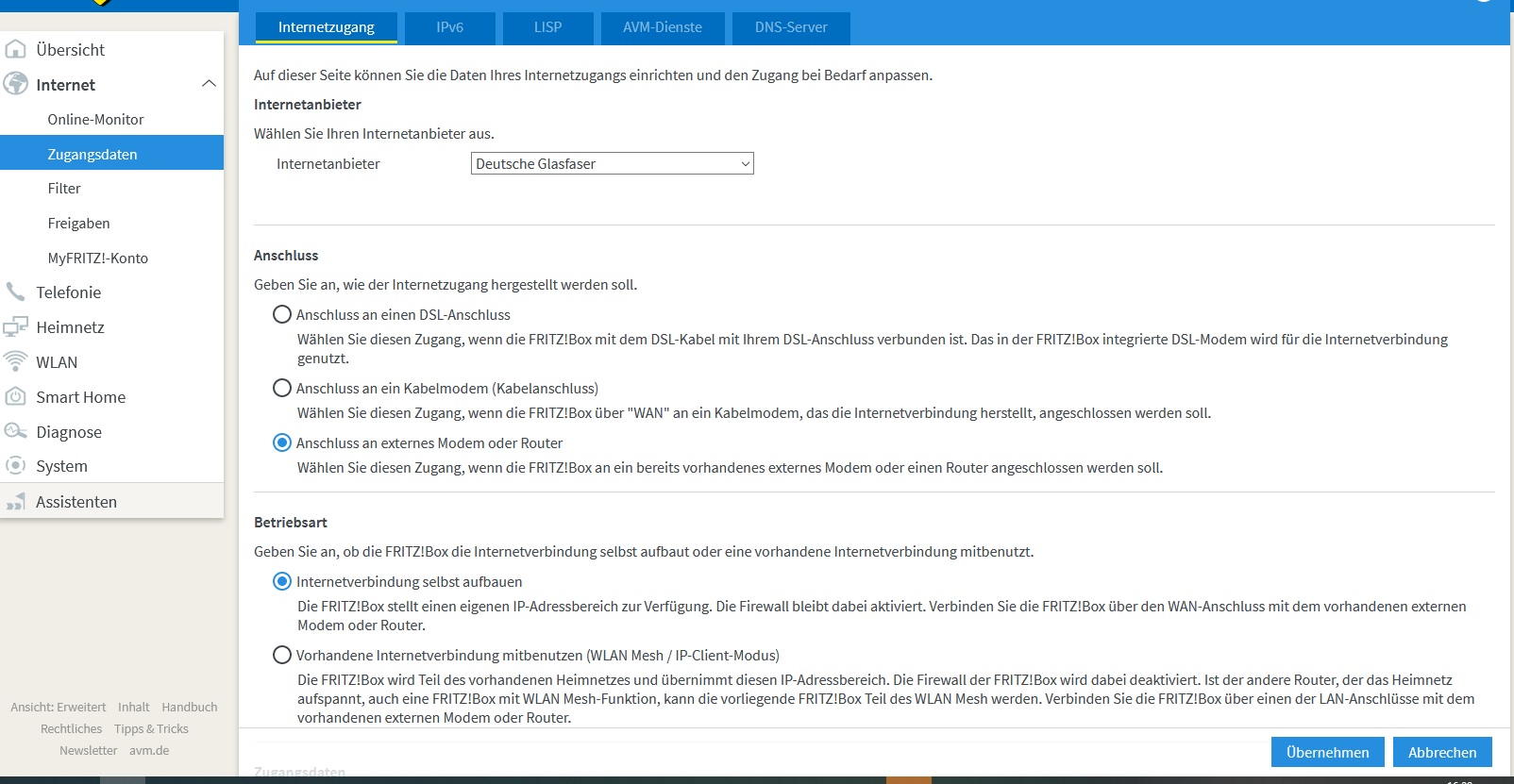Open the LISP tab
This screenshot has height=784, width=1514.
[x=548, y=27]
